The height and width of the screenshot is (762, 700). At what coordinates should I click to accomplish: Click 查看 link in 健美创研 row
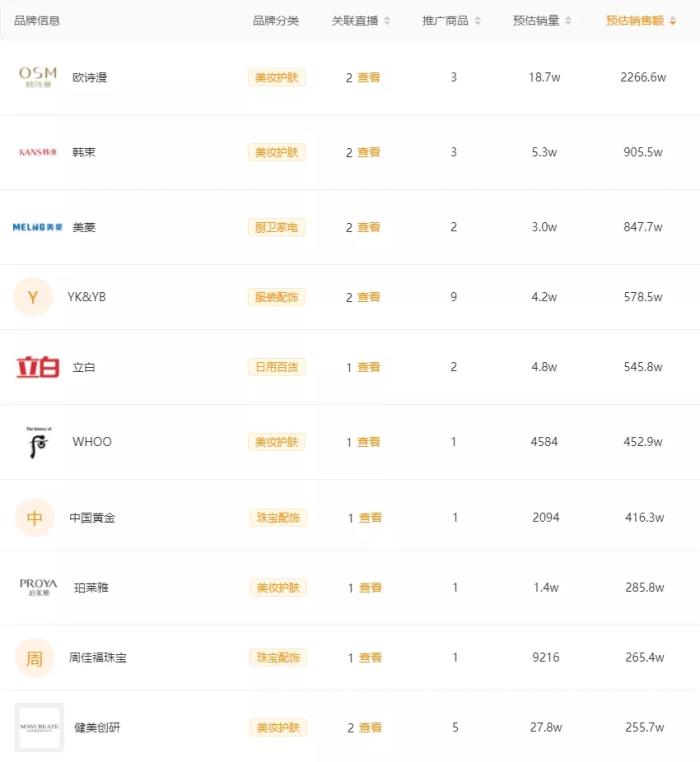370,727
